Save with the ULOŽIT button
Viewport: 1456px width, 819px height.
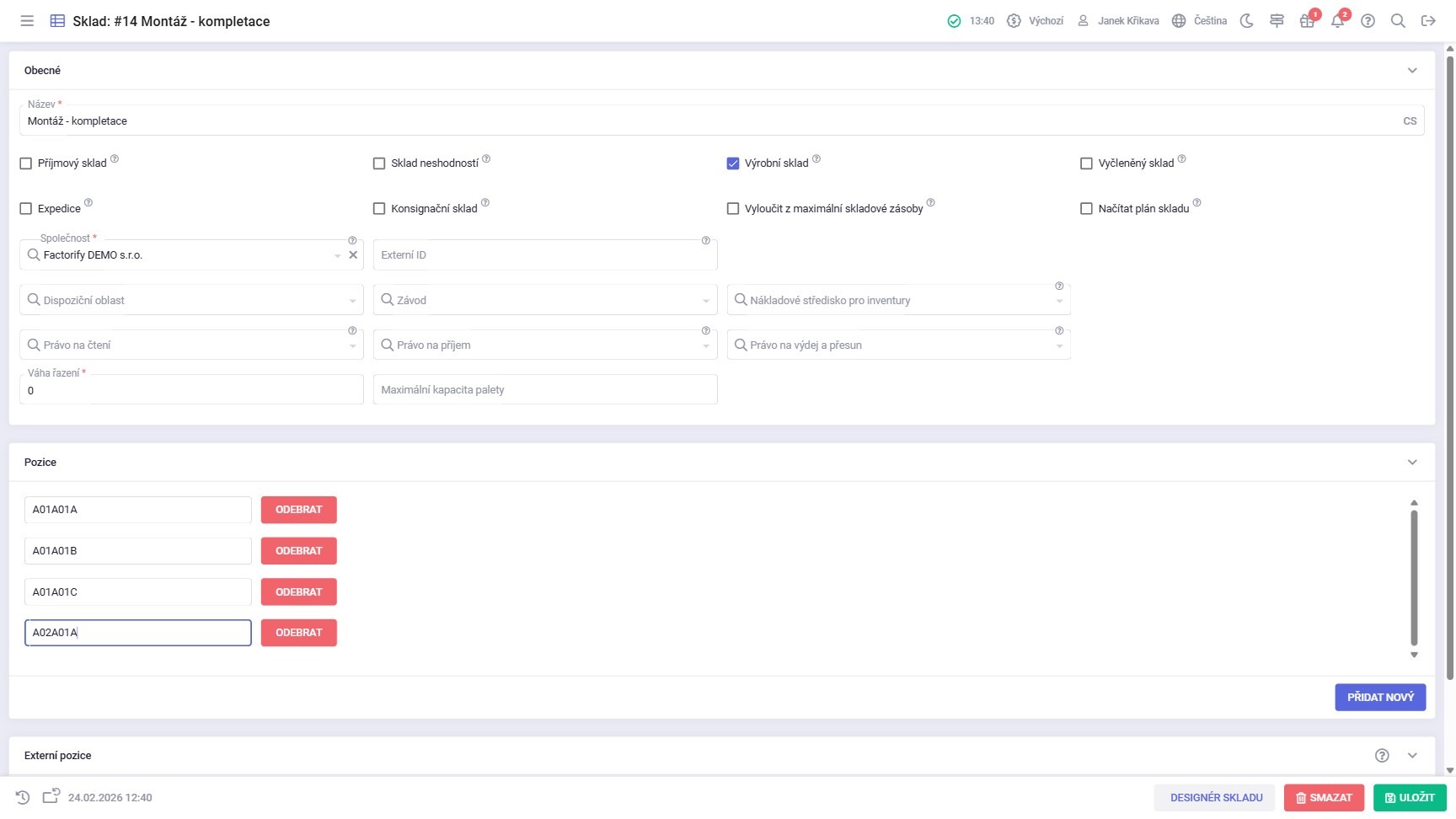pyautogui.click(x=1410, y=797)
